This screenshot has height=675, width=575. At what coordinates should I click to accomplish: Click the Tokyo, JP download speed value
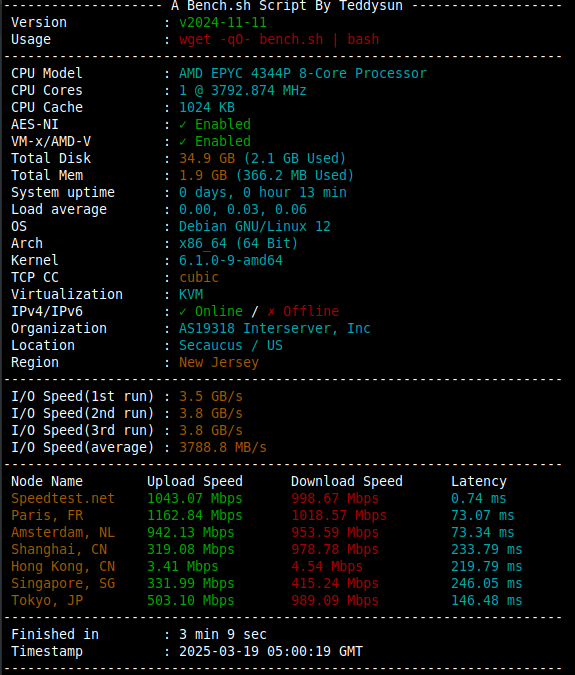pyautogui.click(x=335, y=601)
